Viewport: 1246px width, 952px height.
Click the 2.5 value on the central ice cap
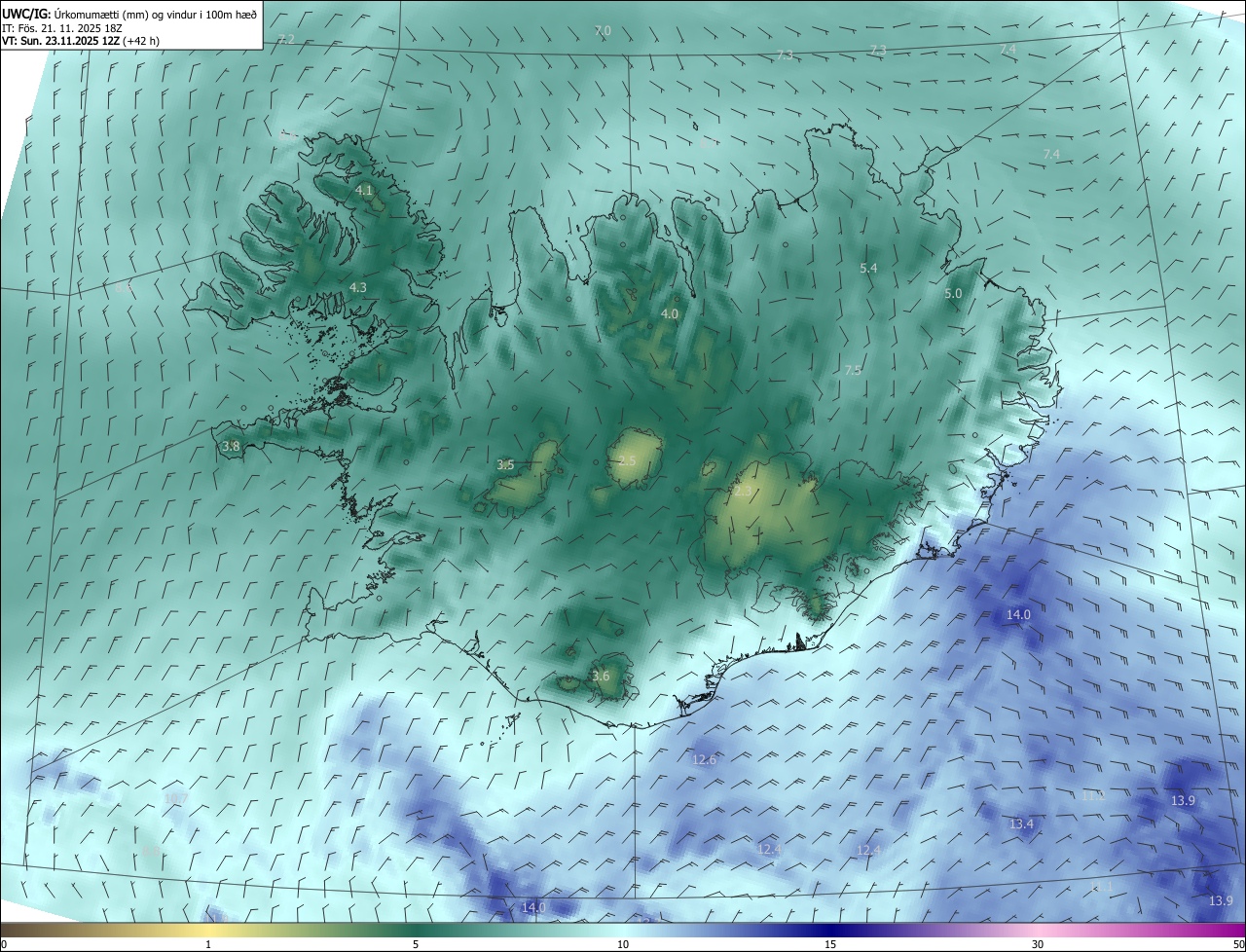(627, 460)
